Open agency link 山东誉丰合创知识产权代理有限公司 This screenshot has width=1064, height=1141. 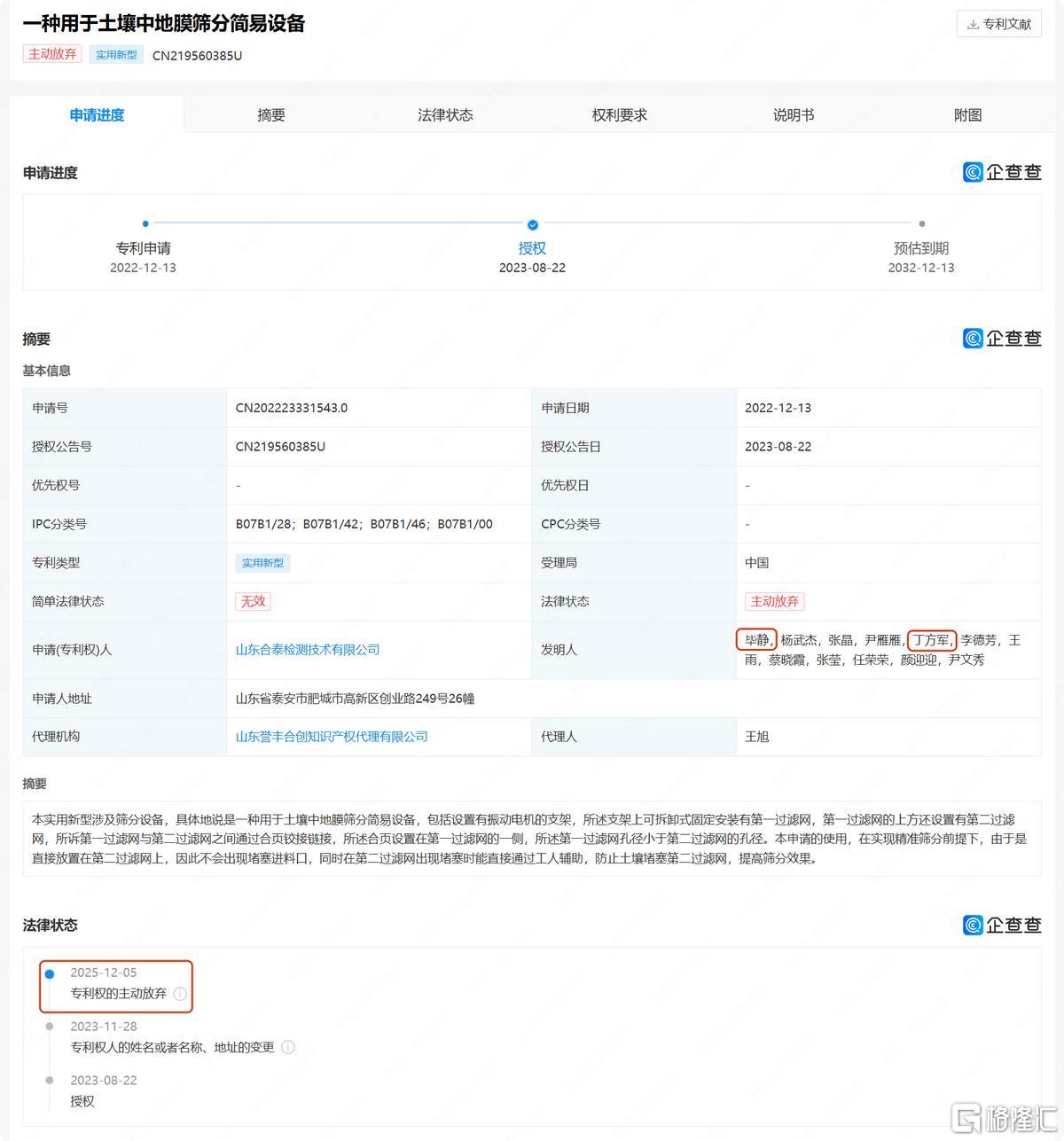(332, 737)
